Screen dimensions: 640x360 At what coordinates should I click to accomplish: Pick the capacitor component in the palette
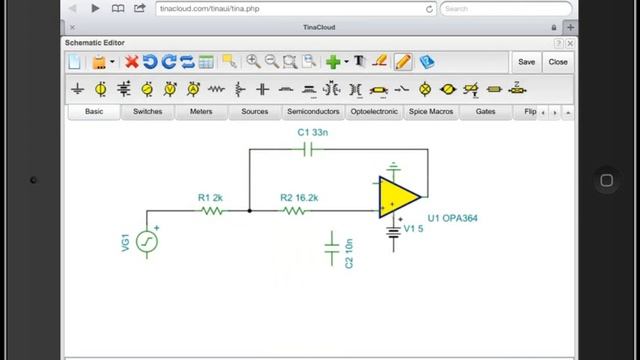pos(262,89)
